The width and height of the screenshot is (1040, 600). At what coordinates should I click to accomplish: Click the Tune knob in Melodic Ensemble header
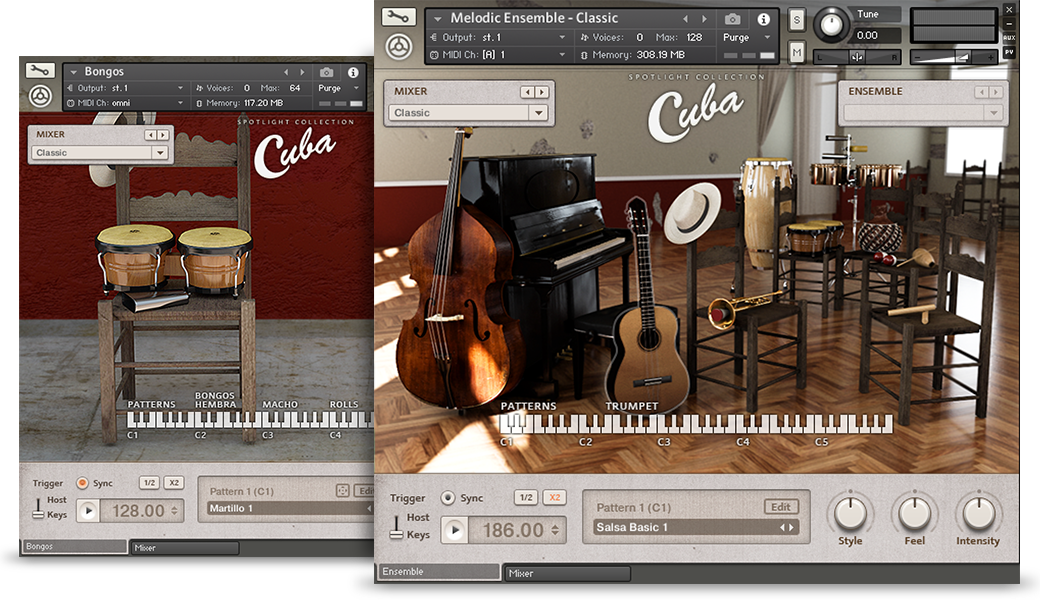point(831,25)
